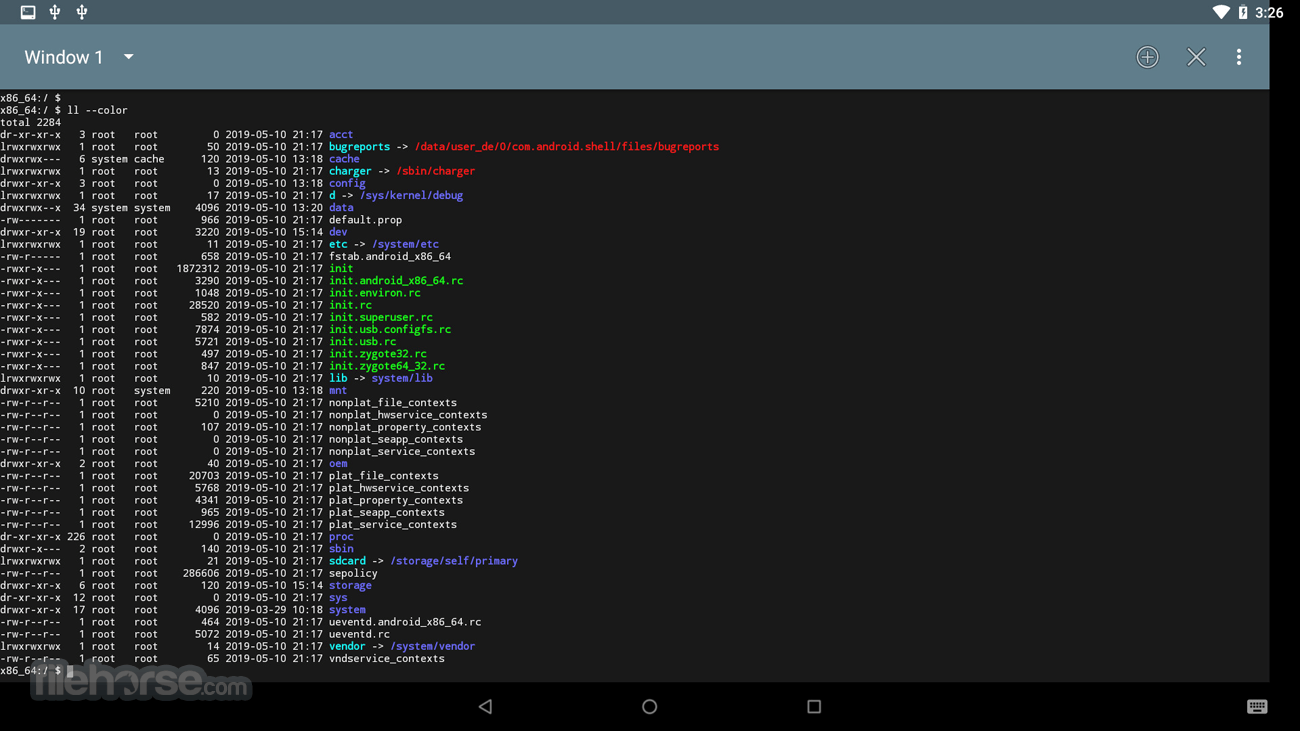Click the 'acct' directory name
1300x731 pixels.
point(341,134)
